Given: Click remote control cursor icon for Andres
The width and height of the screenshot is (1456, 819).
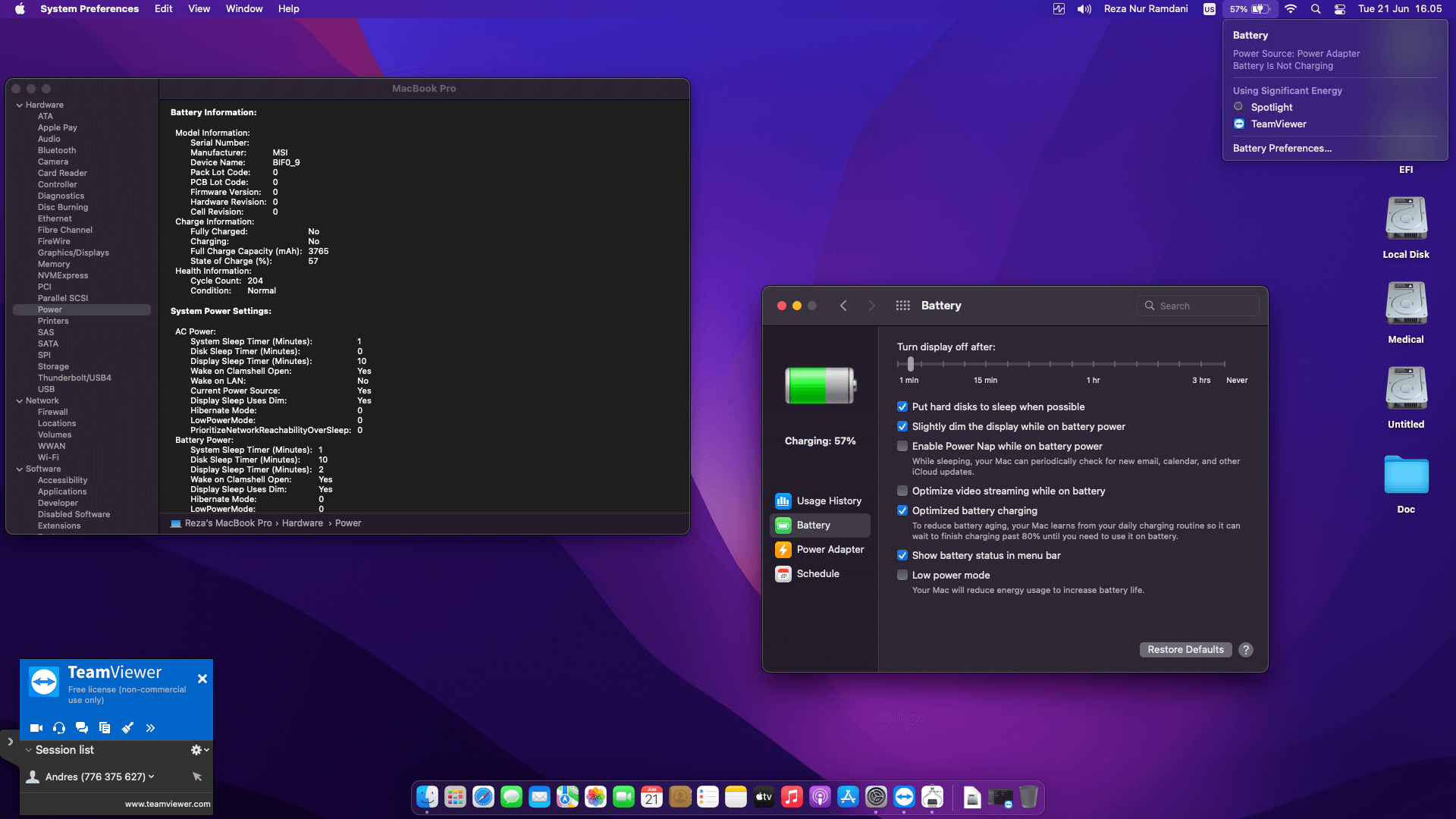Looking at the screenshot, I should tap(197, 777).
